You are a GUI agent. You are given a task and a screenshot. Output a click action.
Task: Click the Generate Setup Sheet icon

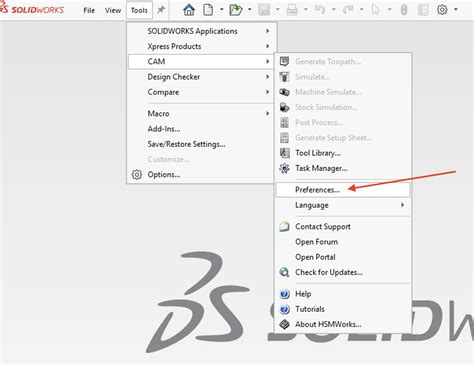point(284,138)
